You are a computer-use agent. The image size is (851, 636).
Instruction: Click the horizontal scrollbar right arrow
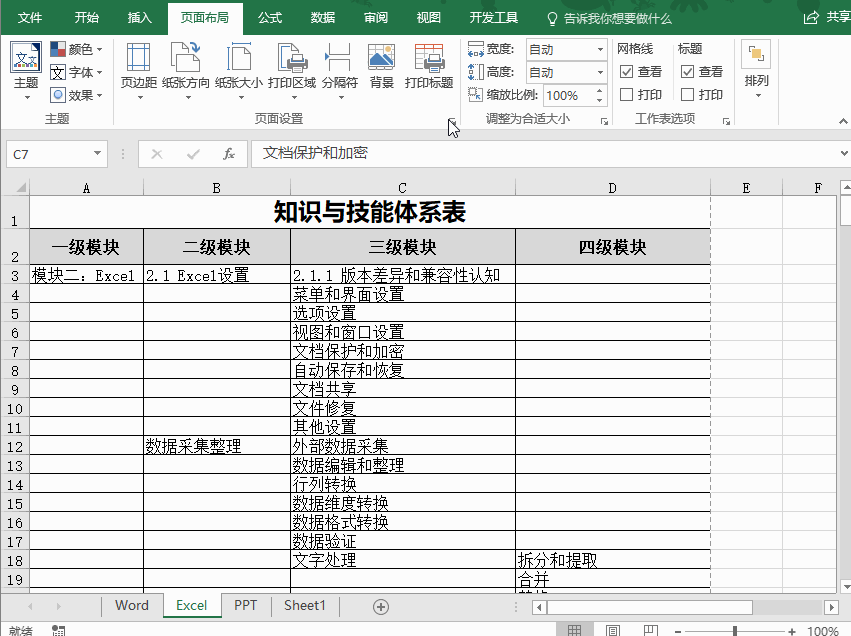pyautogui.click(x=830, y=607)
